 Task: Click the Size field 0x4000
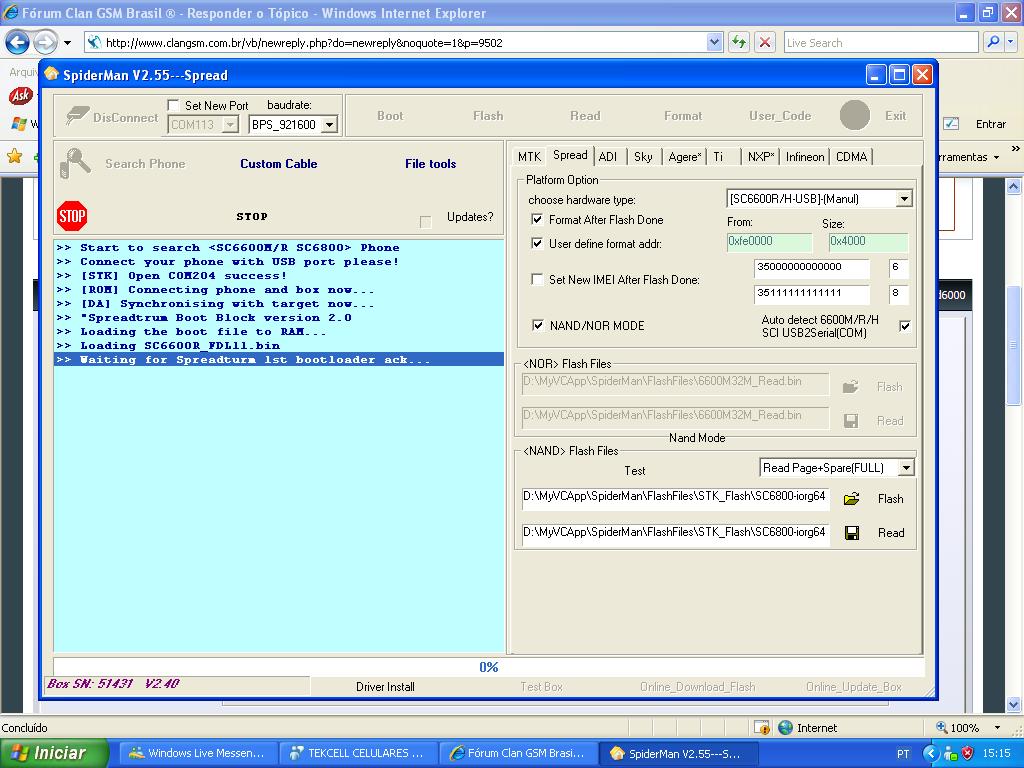(x=868, y=242)
